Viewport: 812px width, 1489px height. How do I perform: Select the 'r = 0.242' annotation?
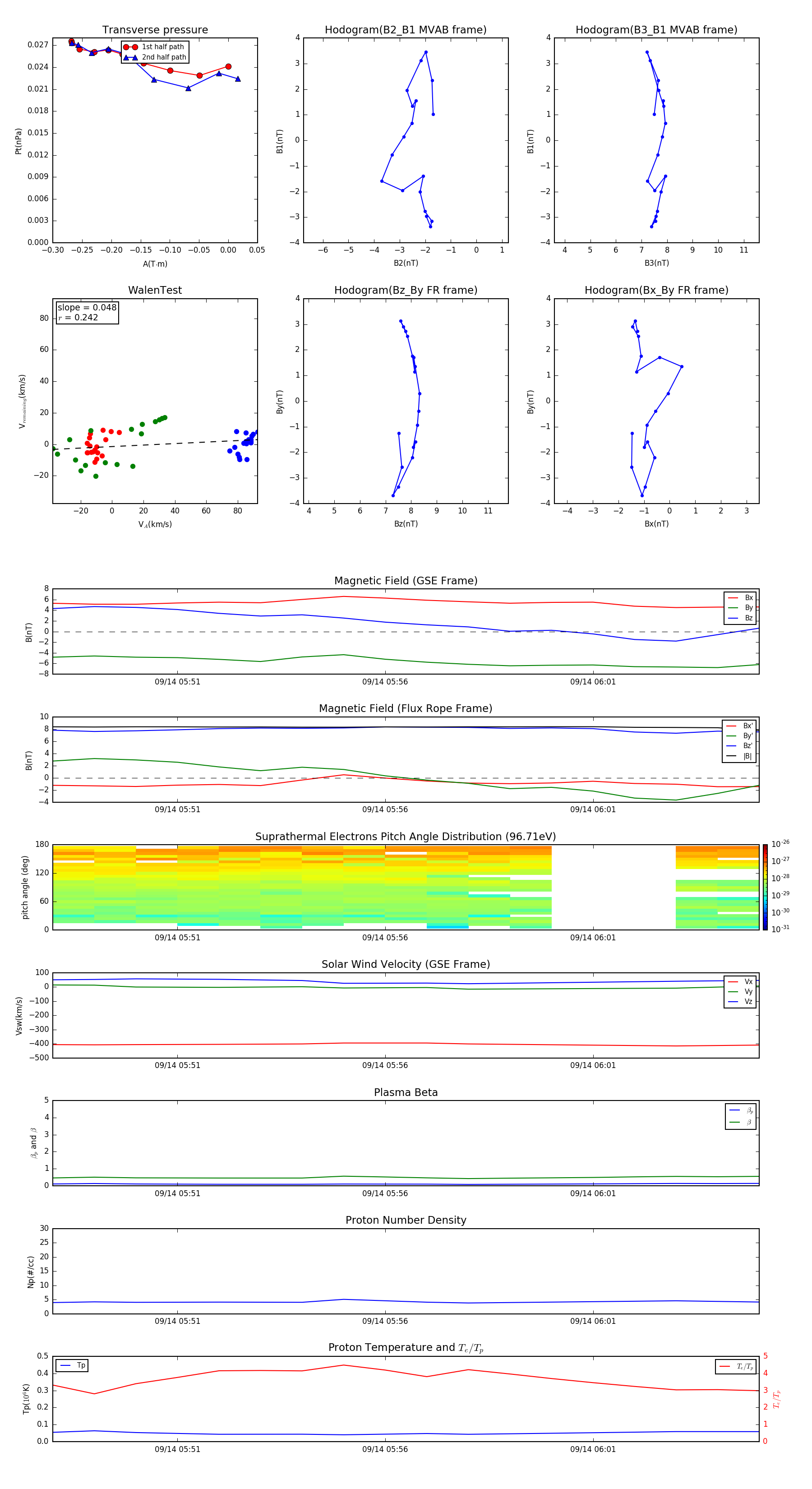pyautogui.click(x=78, y=317)
